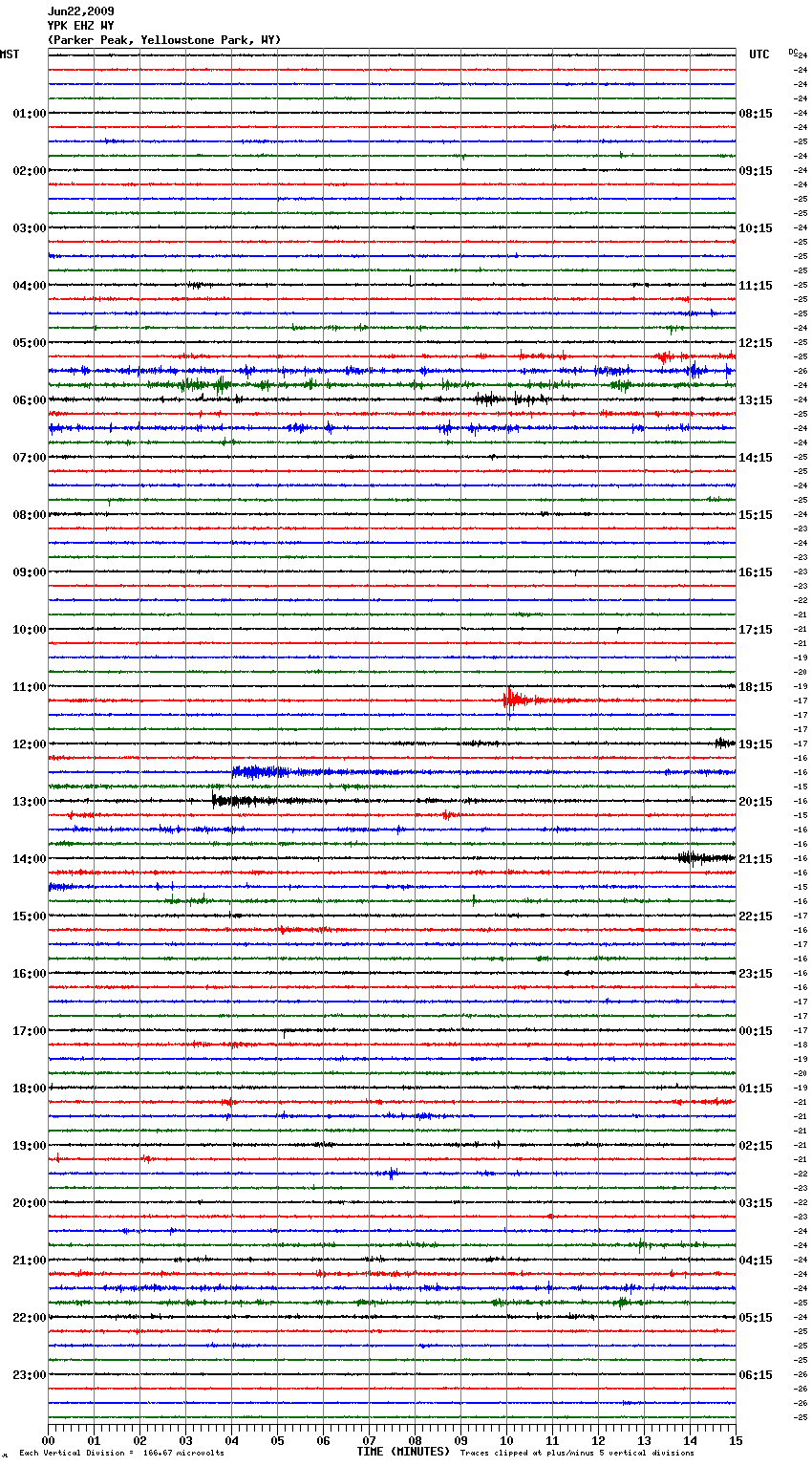This screenshot has width=812, height=1466.
Task: Select the 04:15 UTC time label
Action: [756, 1261]
